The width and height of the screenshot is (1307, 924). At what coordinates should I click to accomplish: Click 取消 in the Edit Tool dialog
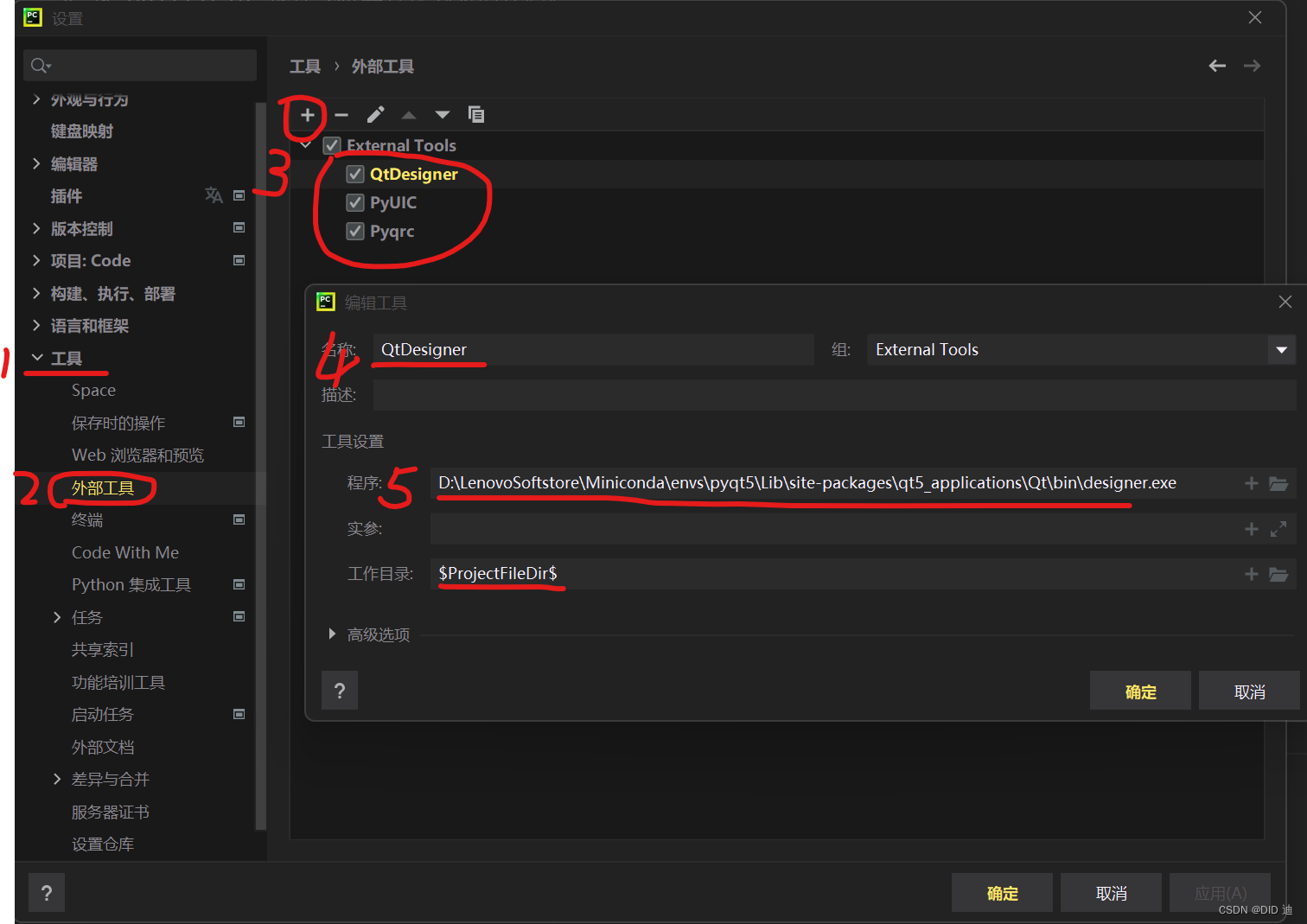(1249, 691)
